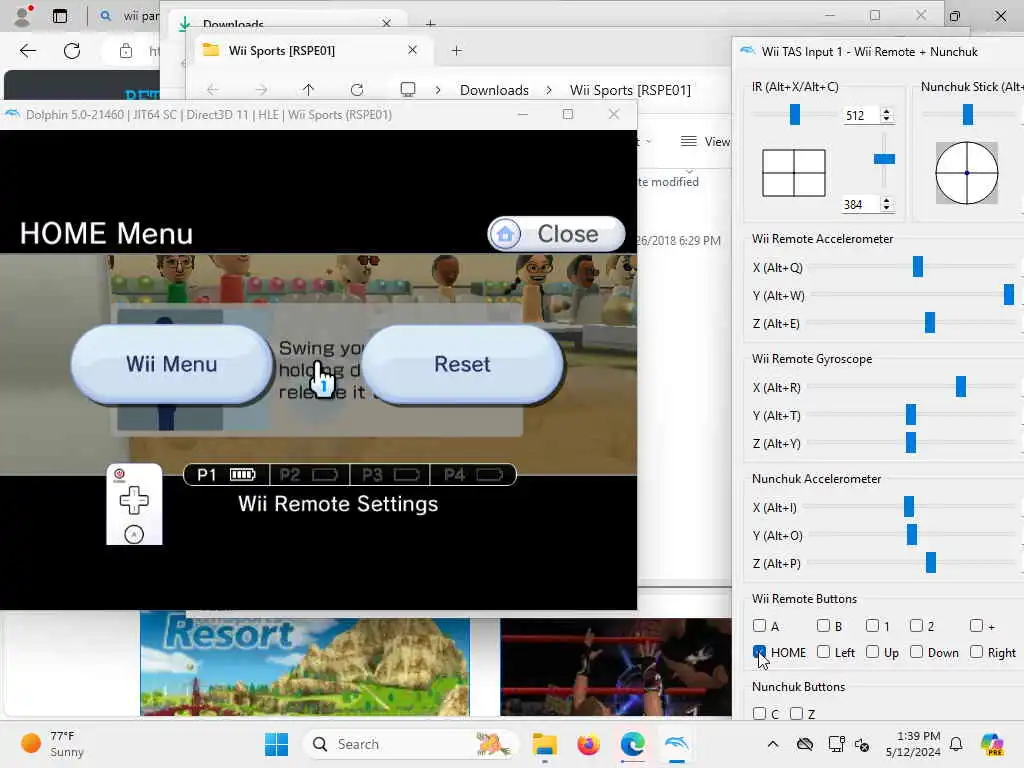Refresh the File Explorer folder view
1024x768 pixels.
[x=357, y=89]
